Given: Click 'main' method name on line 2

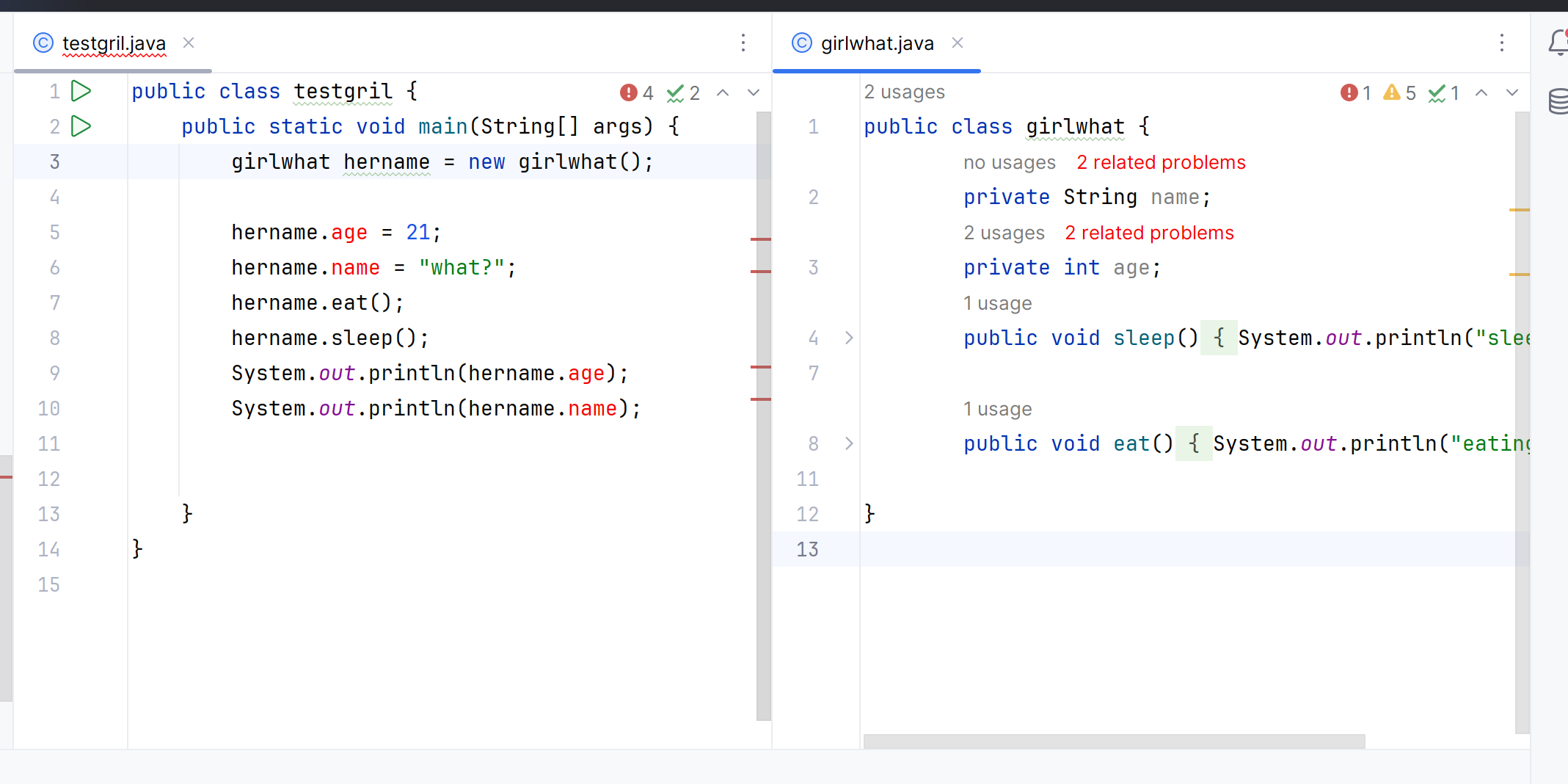Looking at the screenshot, I should [x=443, y=127].
